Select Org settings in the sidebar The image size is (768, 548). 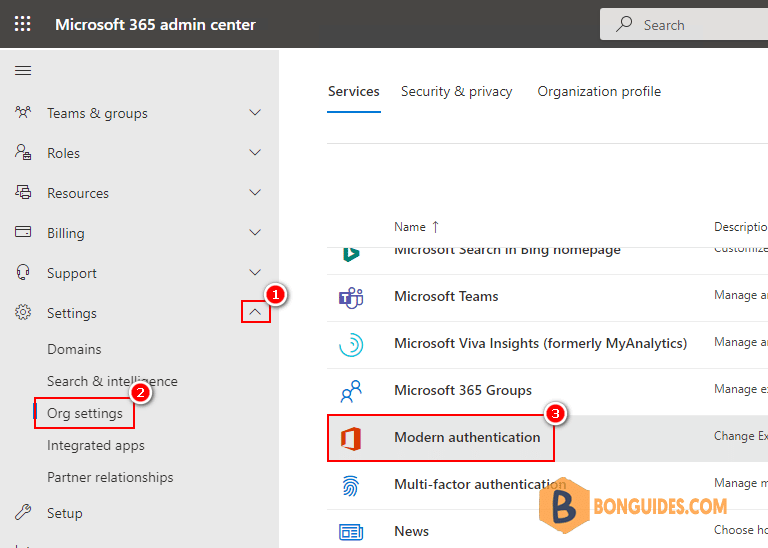pyautogui.click(x=85, y=413)
